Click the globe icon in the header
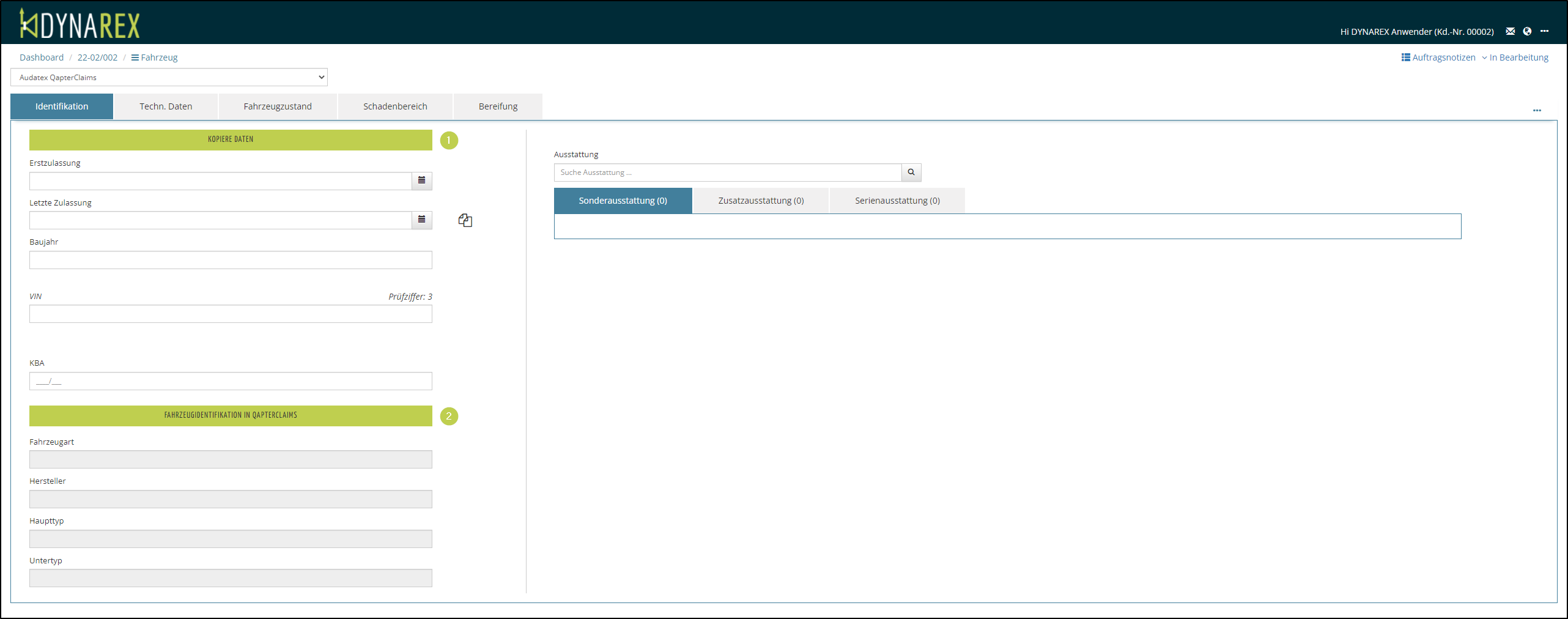This screenshot has height=619, width=1568. 1527,31
